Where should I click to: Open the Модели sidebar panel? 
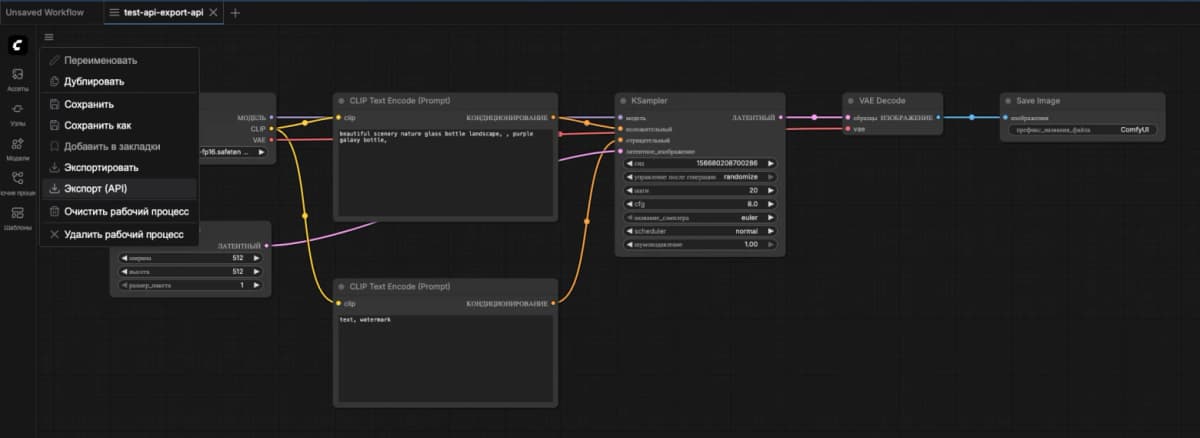(x=18, y=148)
